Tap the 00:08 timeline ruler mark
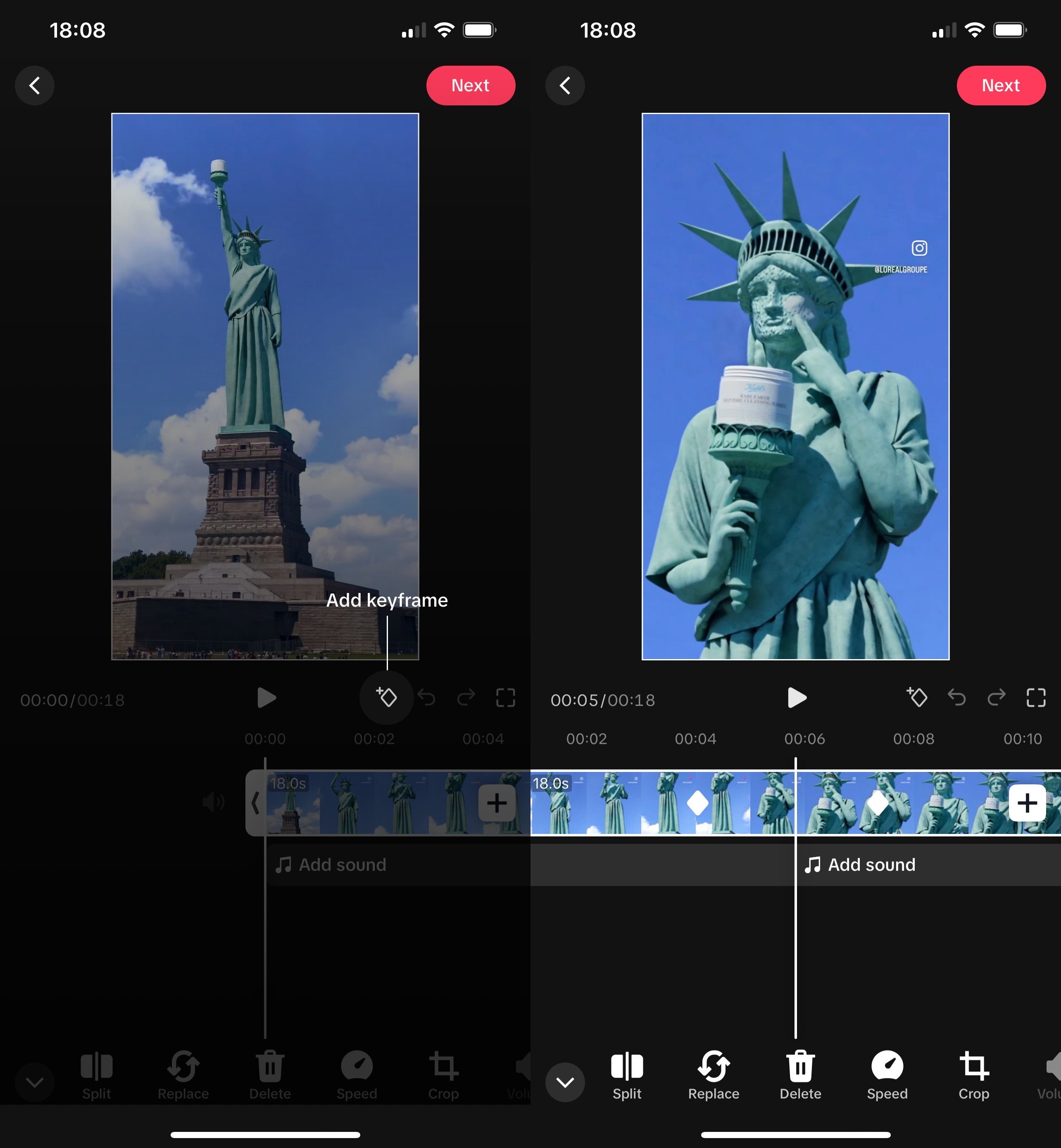The image size is (1061, 1148). [x=914, y=738]
